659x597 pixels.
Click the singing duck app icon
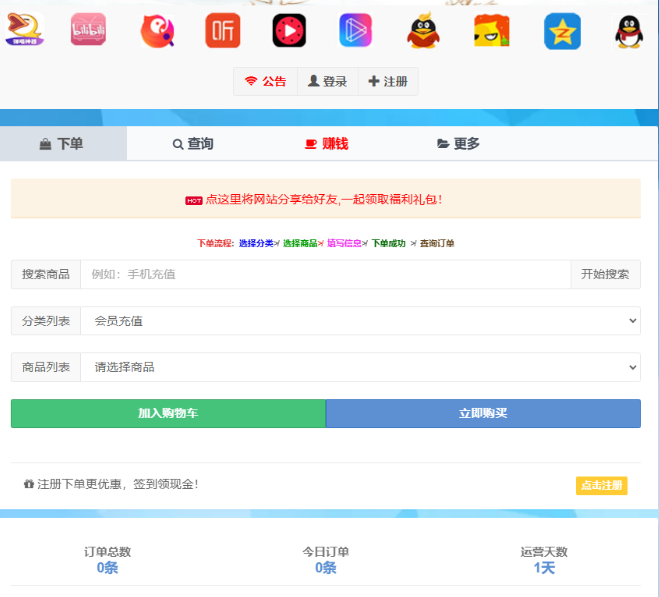pos(25,29)
